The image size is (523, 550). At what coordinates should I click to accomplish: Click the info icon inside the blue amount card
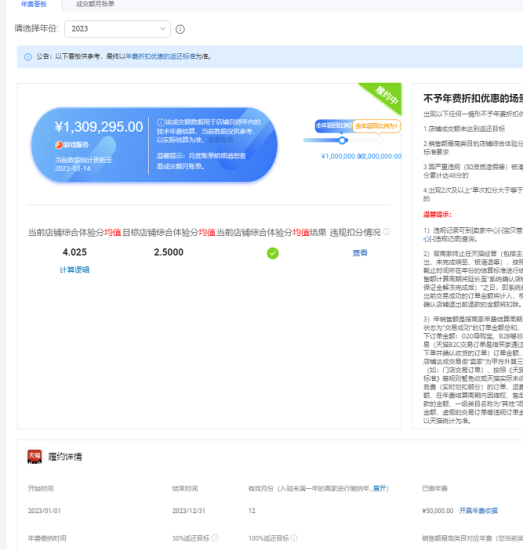point(161,122)
